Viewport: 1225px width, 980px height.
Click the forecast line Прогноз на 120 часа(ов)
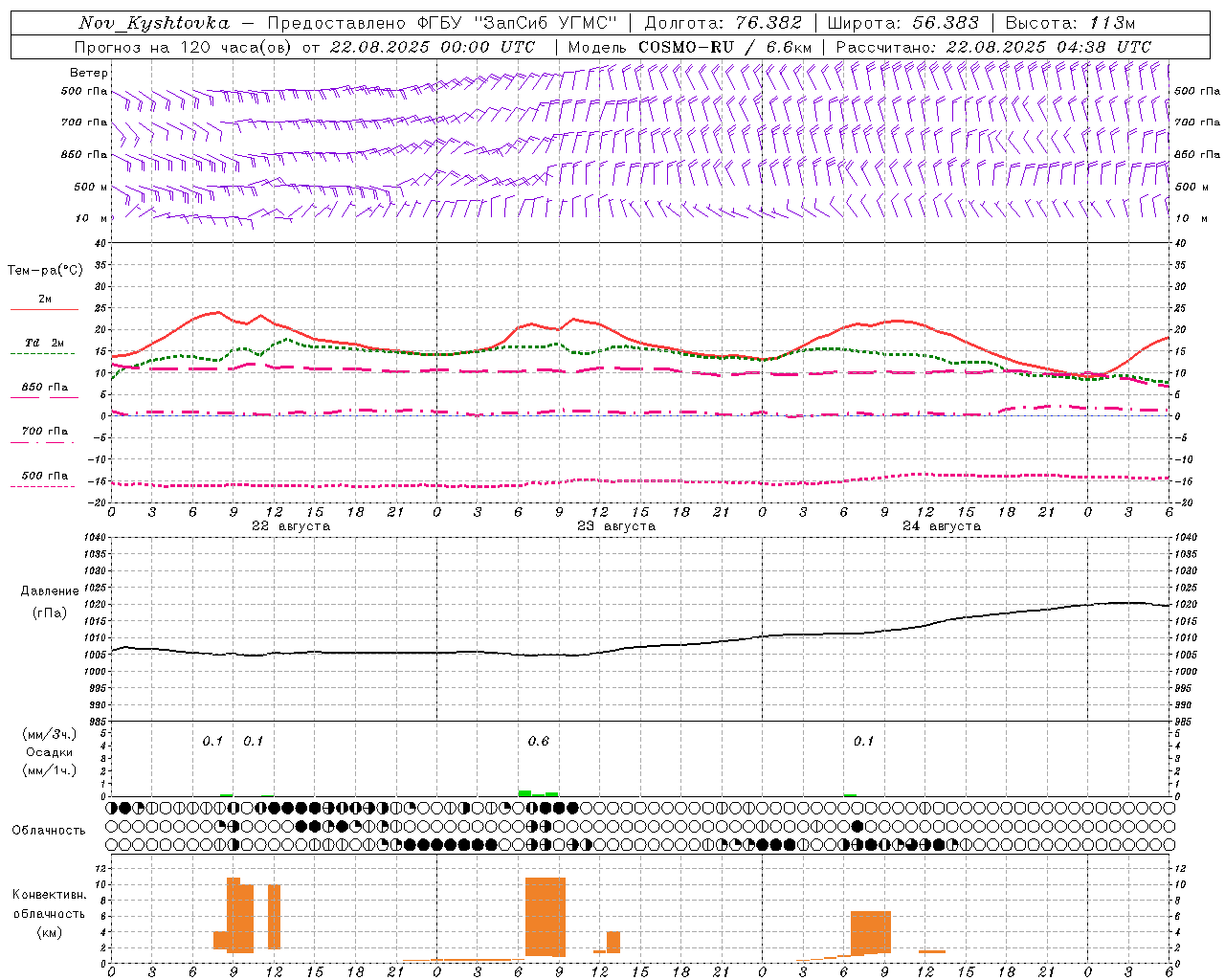184,47
